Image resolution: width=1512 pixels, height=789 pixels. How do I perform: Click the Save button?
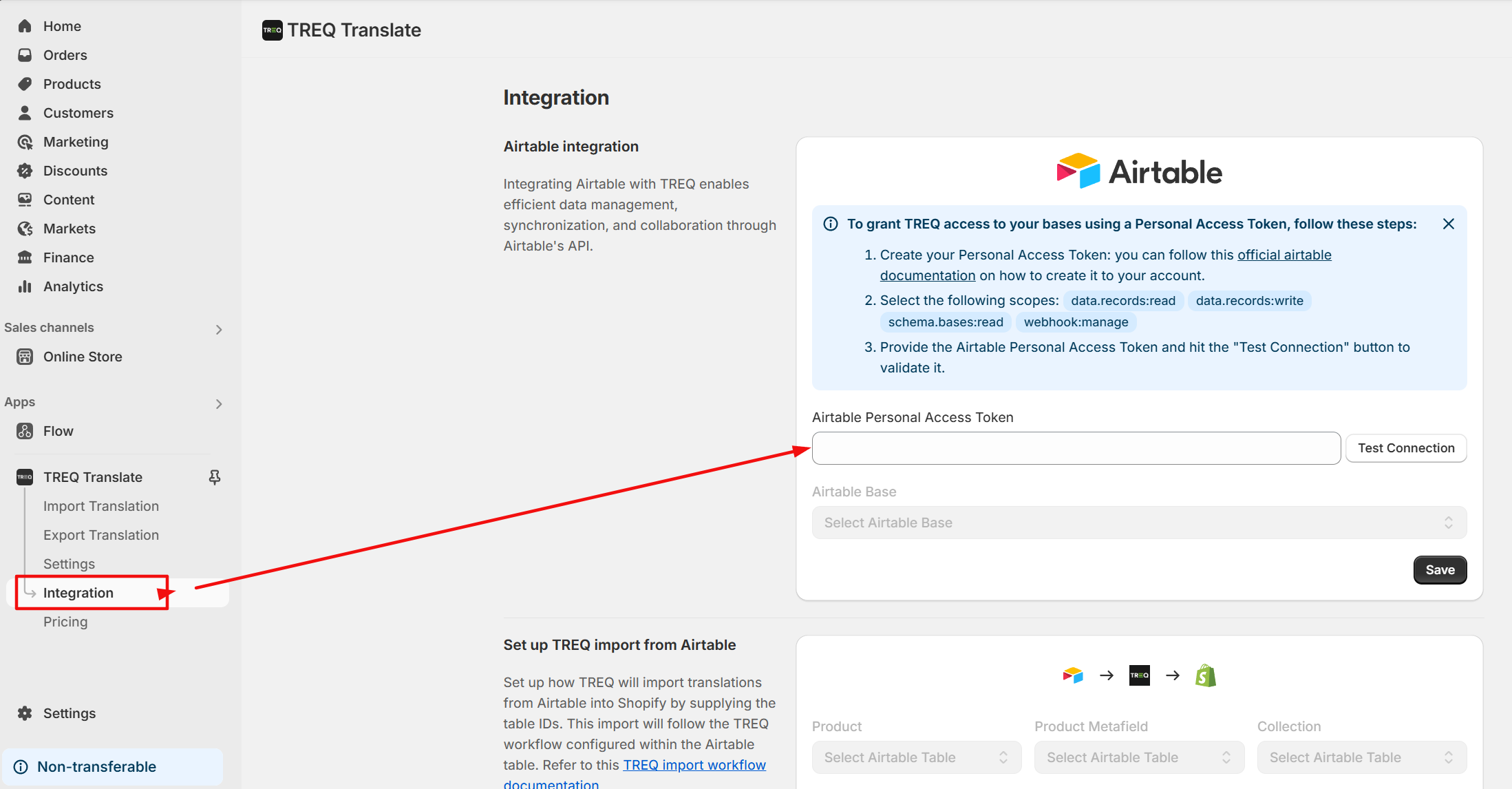[1440, 570]
